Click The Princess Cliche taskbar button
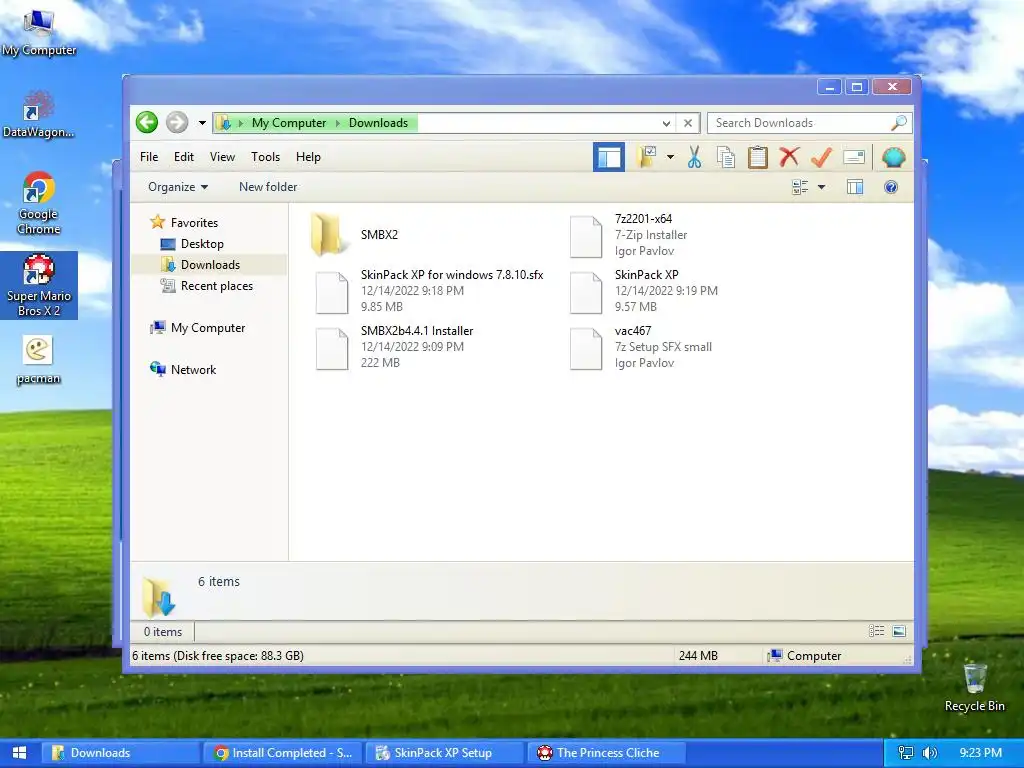Image resolution: width=1024 pixels, height=768 pixels. [607, 753]
